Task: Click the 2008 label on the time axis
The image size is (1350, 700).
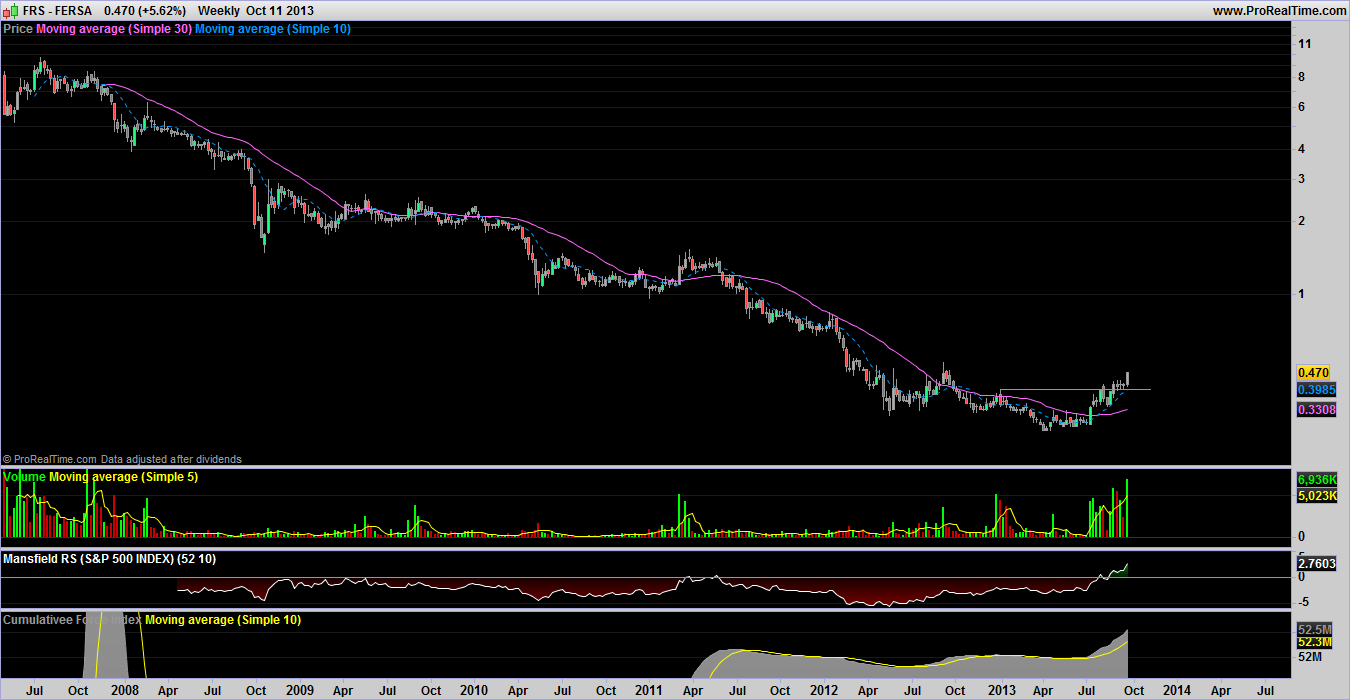Action: tap(124, 690)
